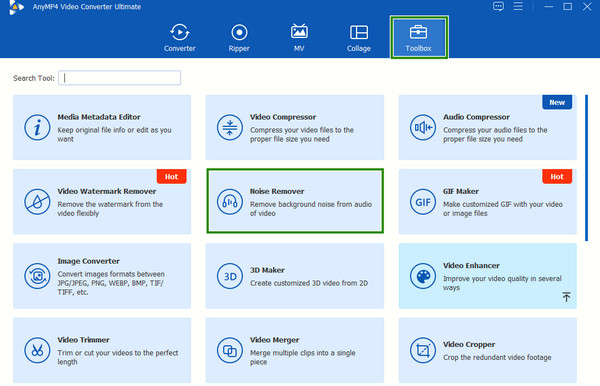The width and height of the screenshot is (600, 386).
Task: Click the Video Watermark Remover title
Action: 107,191
